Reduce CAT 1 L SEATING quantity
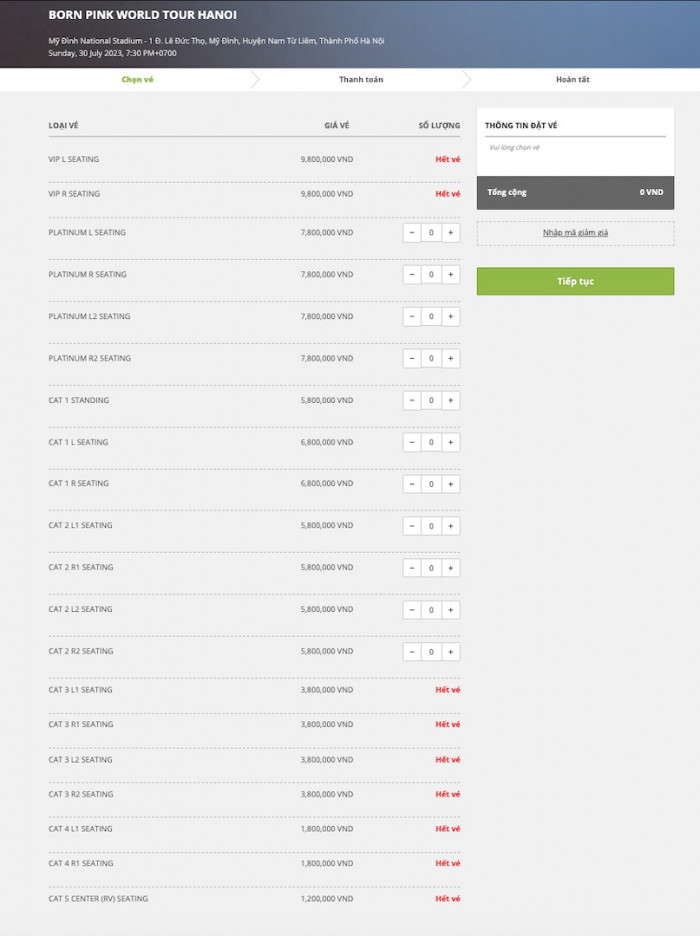The image size is (700, 936). click(412, 442)
